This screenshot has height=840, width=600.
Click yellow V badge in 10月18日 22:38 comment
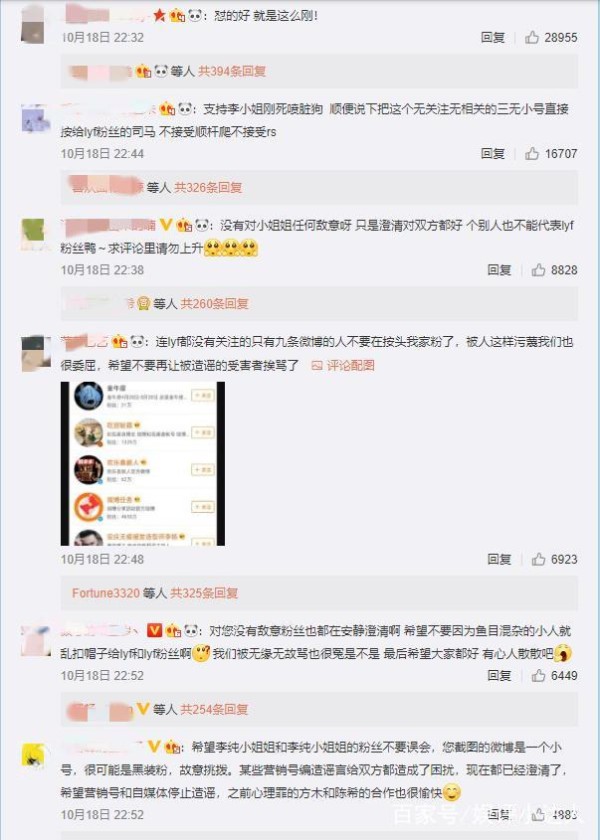tap(166, 225)
